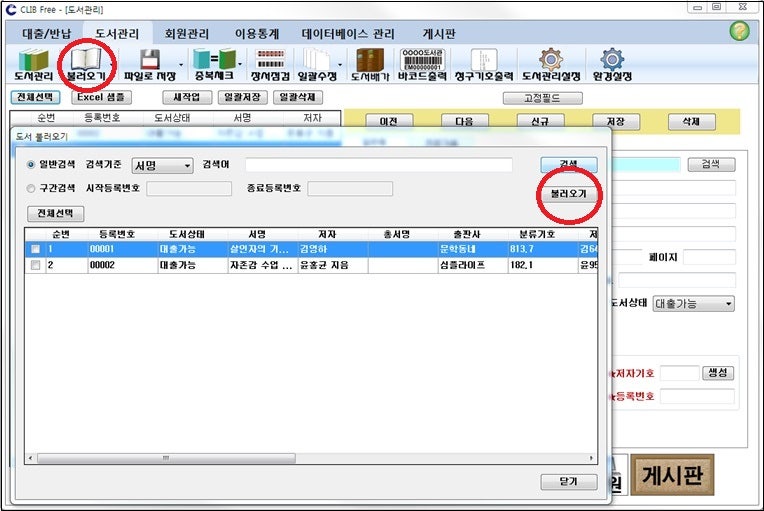Click the 다음 button
This screenshot has width=764, height=511.
[x=464, y=121]
